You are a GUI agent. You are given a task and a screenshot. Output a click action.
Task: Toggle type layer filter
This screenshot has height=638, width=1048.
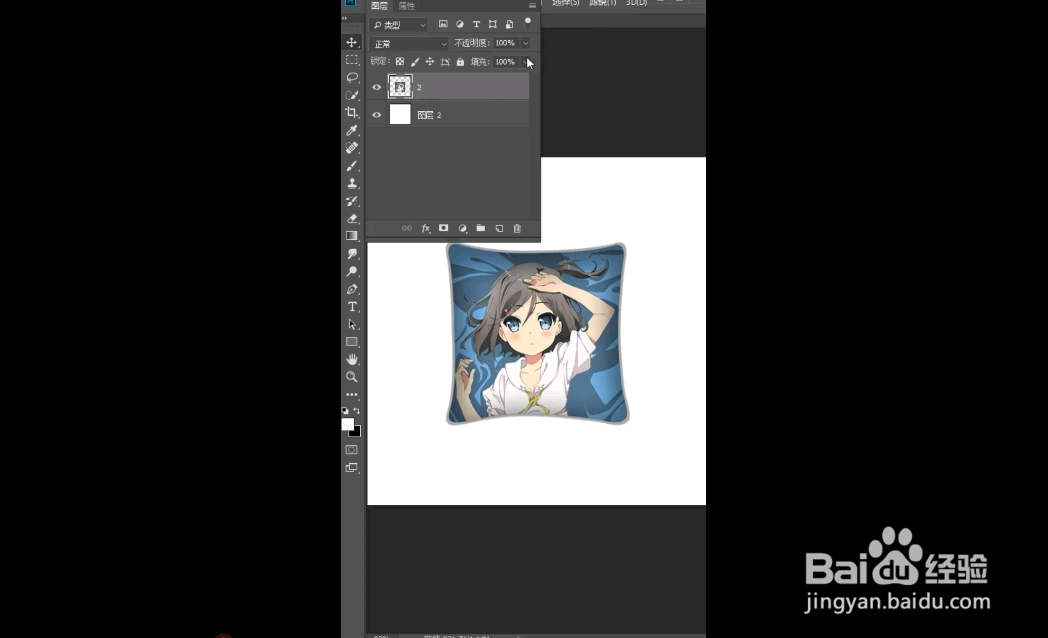tap(477, 24)
